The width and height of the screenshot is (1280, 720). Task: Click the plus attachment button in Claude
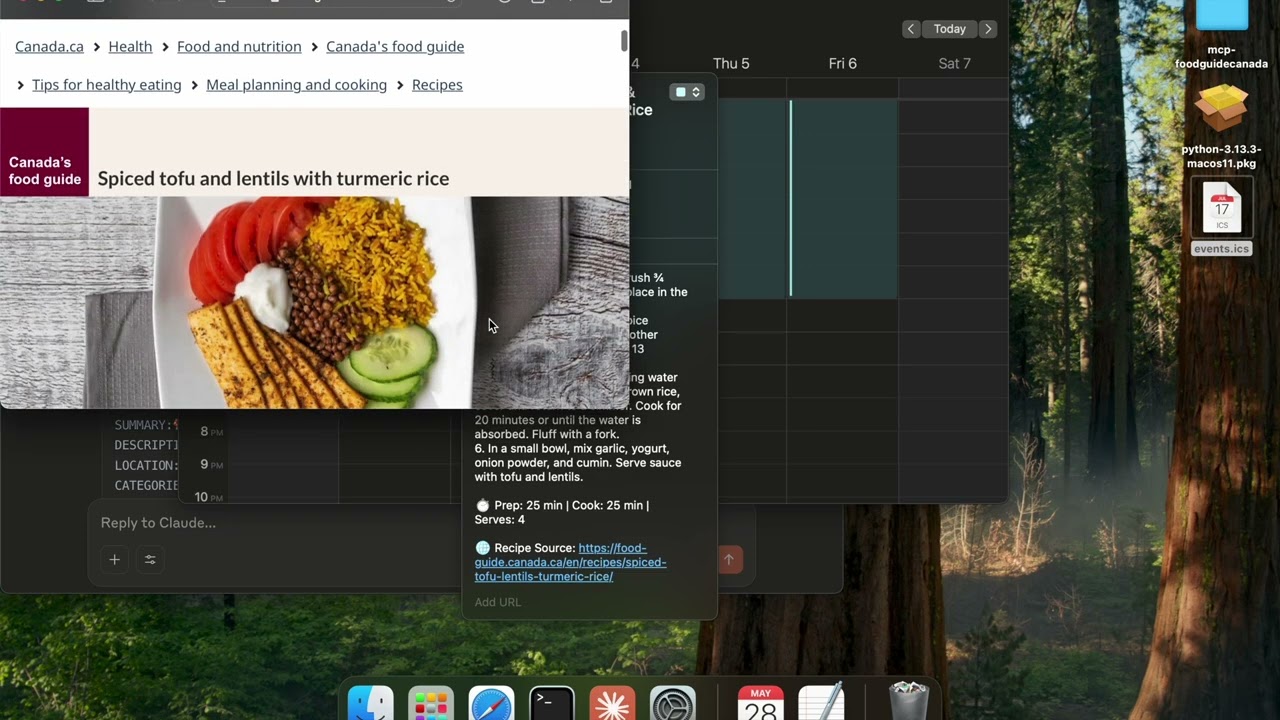point(114,560)
